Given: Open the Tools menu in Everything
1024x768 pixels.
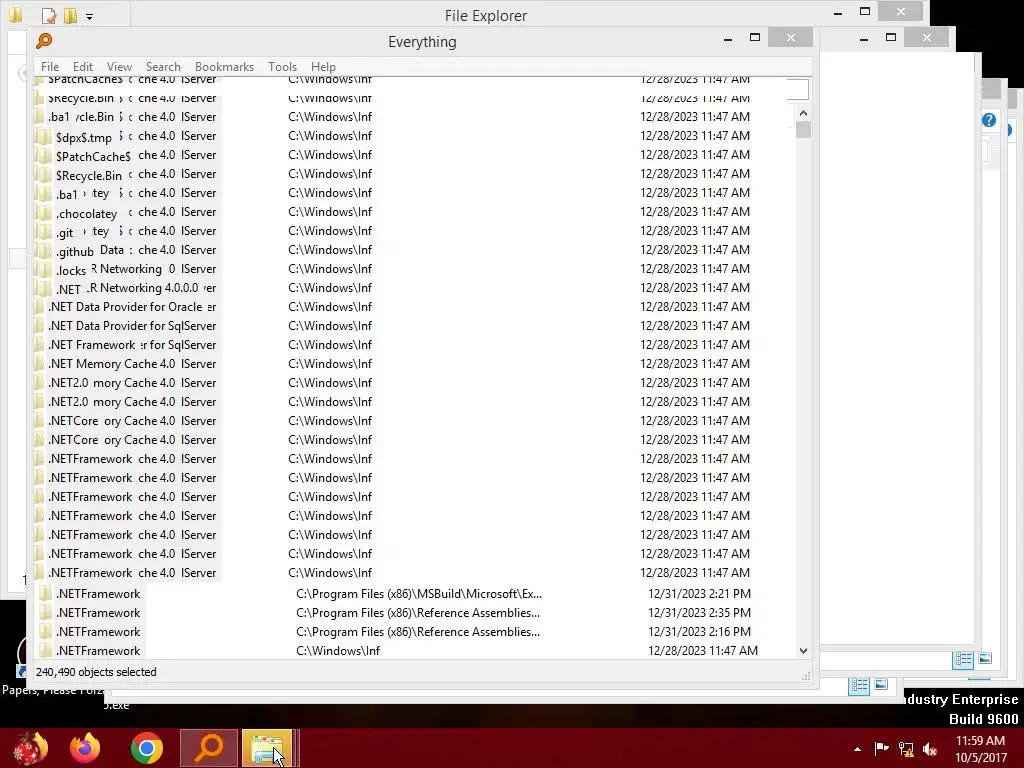Looking at the screenshot, I should pos(282,67).
